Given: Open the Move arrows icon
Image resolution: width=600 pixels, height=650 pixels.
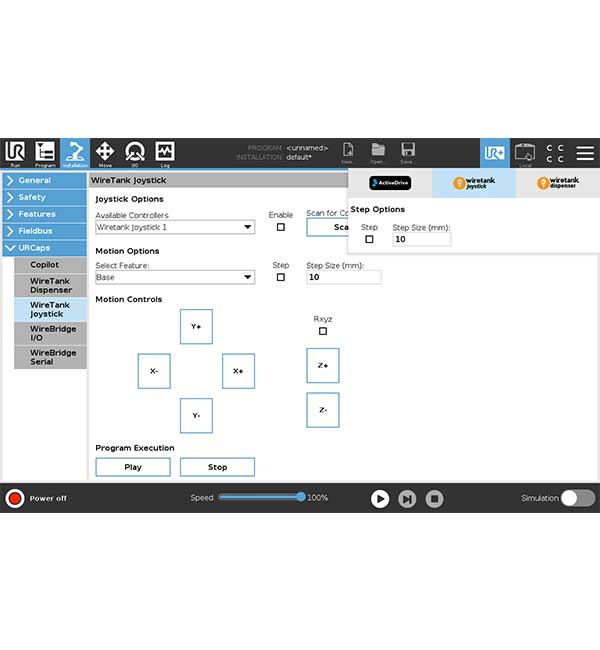Looking at the screenshot, I should [x=105, y=153].
